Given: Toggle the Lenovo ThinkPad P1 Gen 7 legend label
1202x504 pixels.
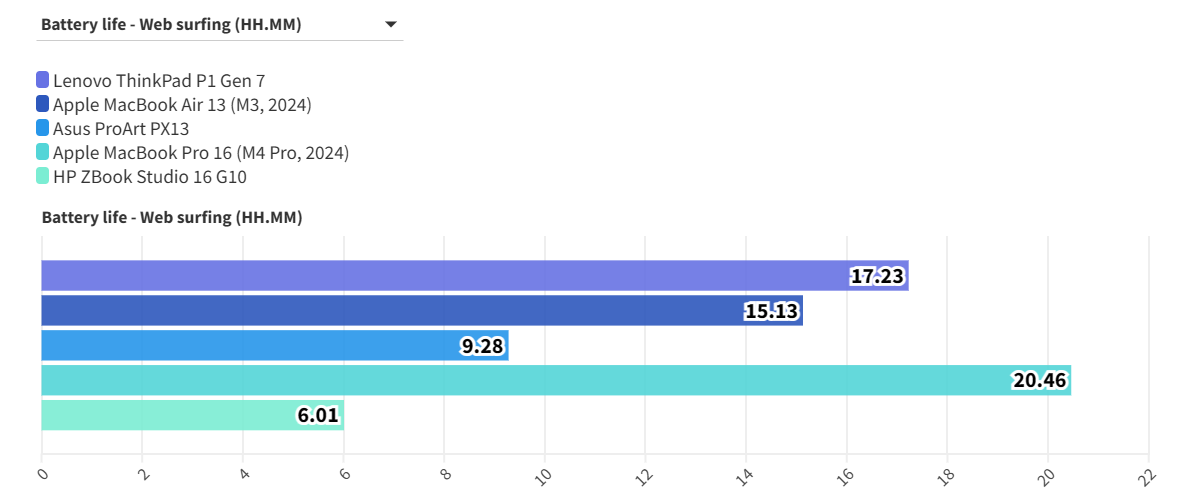Looking at the screenshot, I should click(158, 80).
